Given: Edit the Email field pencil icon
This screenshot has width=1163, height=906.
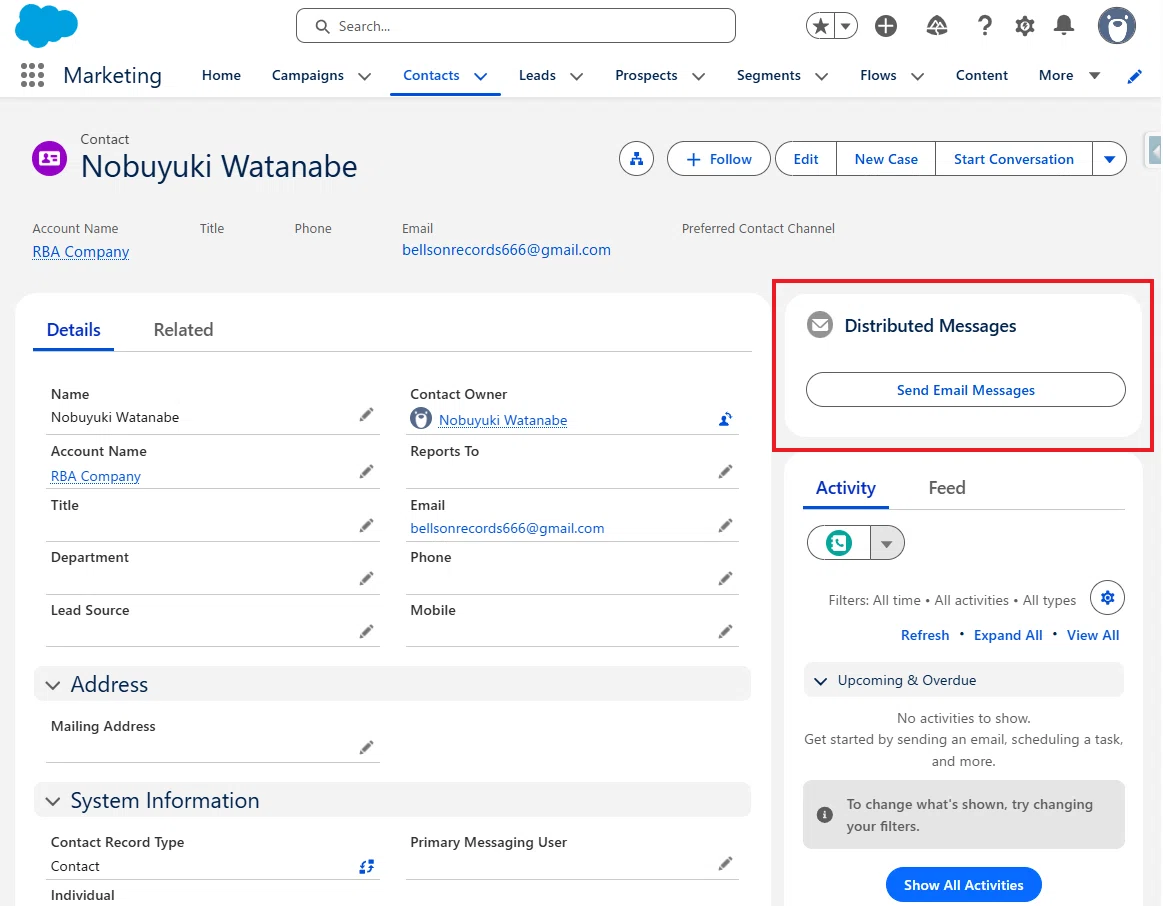Looking at the screenshot, I should tap(725, 526).
